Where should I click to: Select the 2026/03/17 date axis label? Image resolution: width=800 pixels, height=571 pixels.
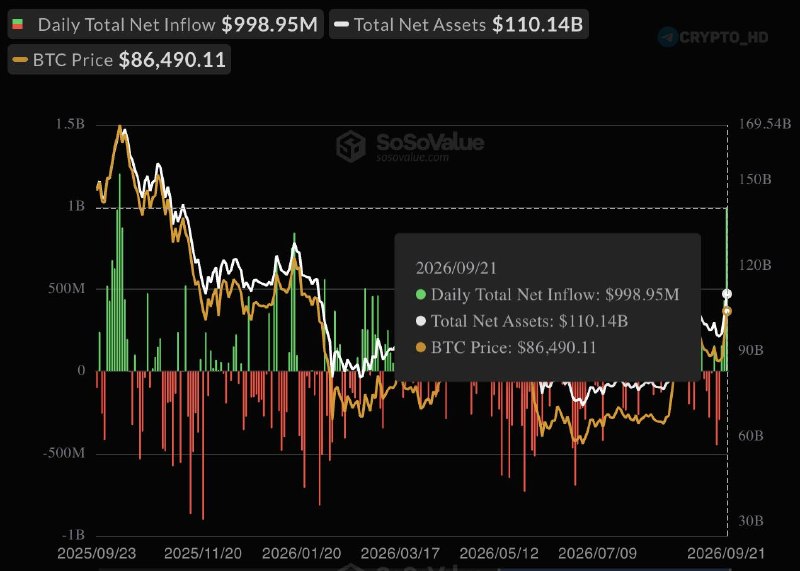(x=400, y=554)
